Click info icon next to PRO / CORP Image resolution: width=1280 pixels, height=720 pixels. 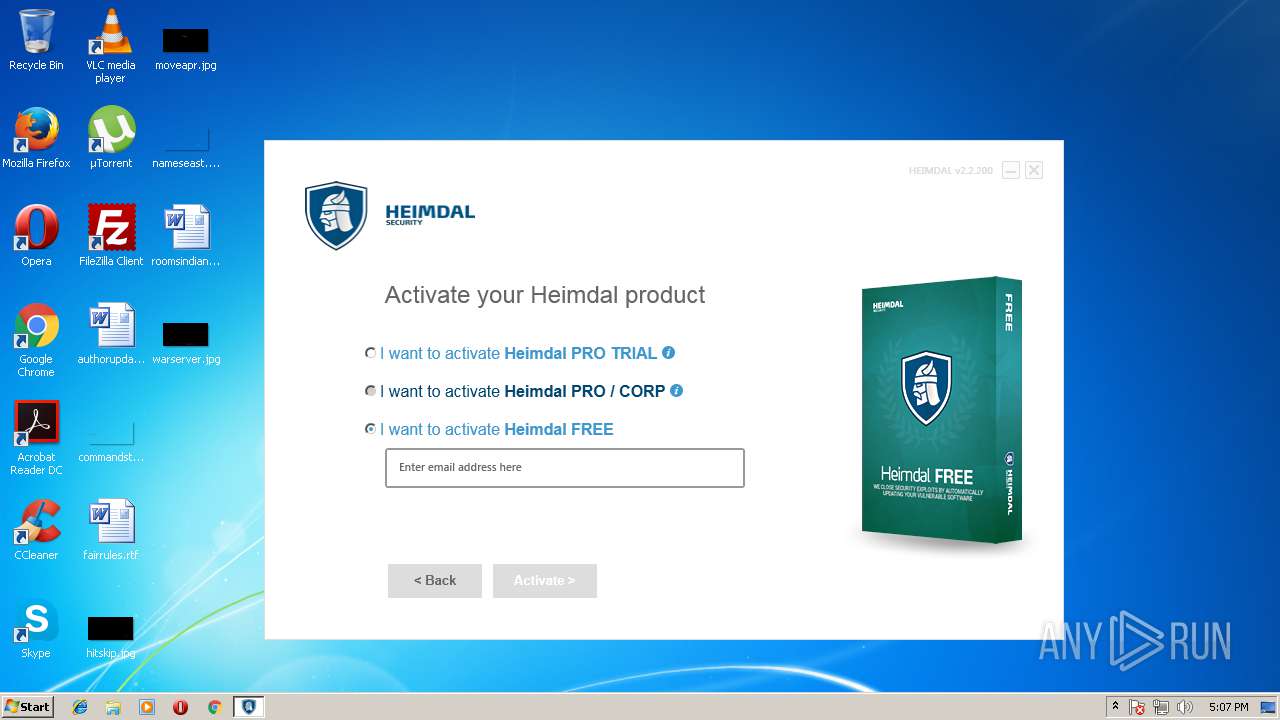click(x=676, y=390)
